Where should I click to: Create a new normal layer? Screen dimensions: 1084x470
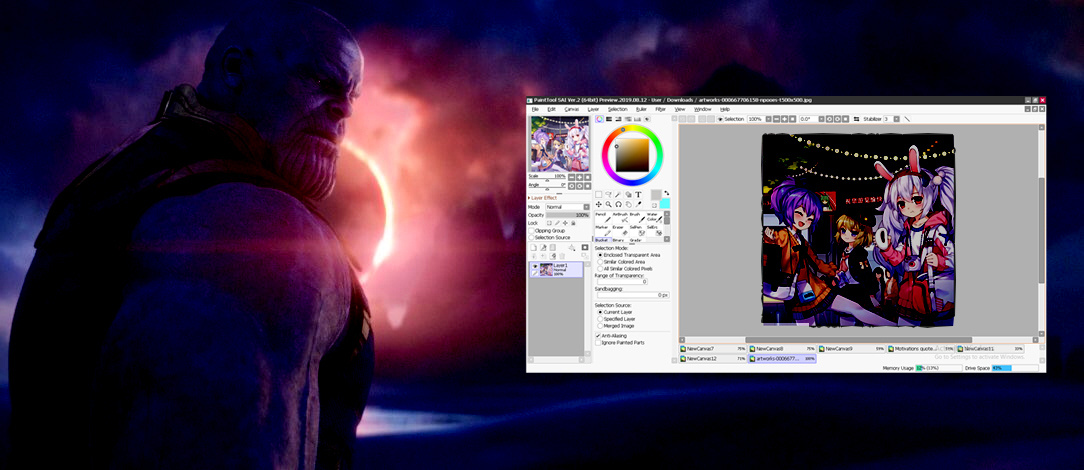tap(534, 247)
